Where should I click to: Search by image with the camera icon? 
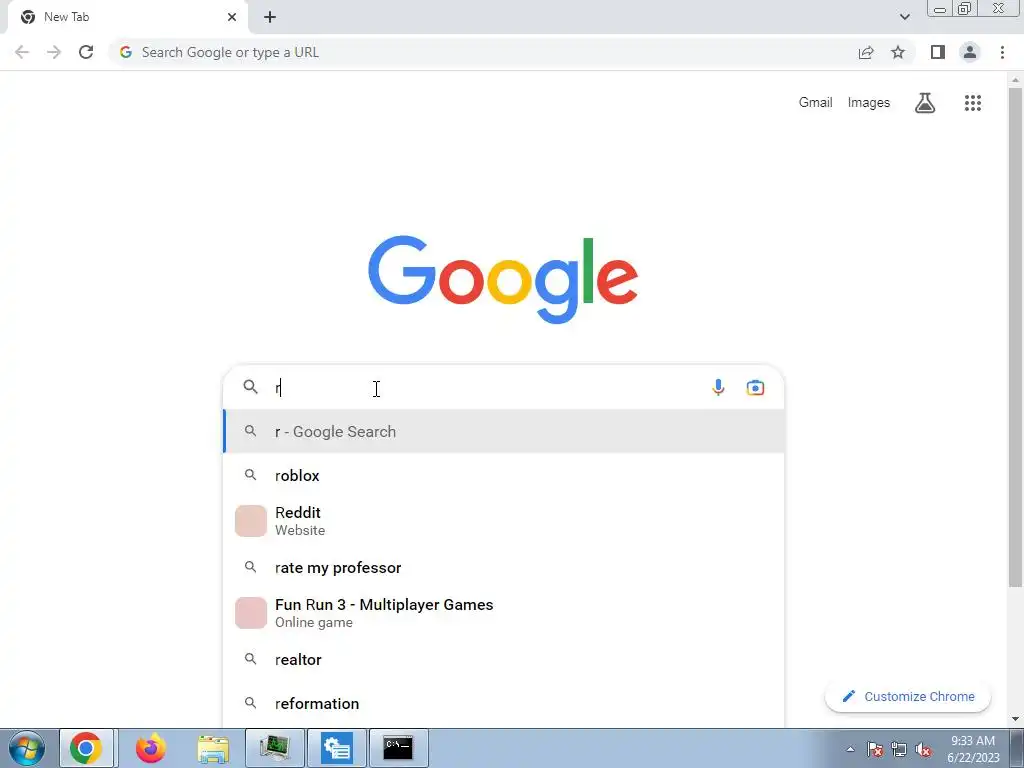pos(755,387)
